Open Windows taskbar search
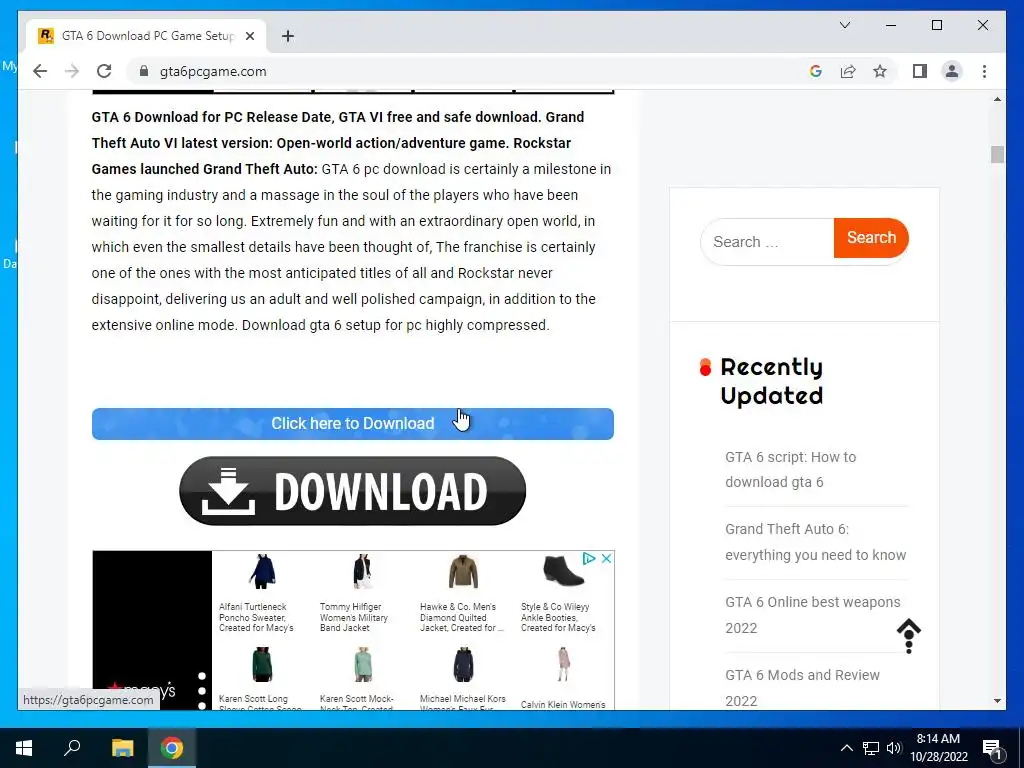Screen dimensions: 1024x768 tap(72, 748)
